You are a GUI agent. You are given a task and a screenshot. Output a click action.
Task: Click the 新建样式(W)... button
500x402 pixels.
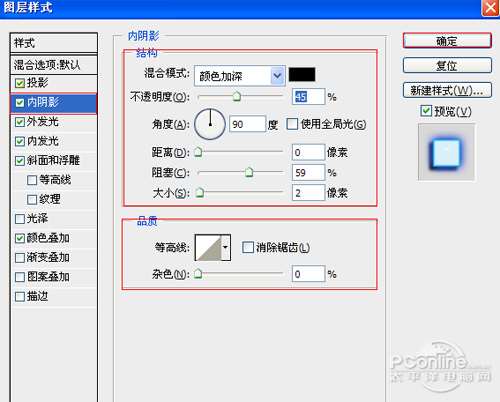pyautogui.click(x=447, y=90)
